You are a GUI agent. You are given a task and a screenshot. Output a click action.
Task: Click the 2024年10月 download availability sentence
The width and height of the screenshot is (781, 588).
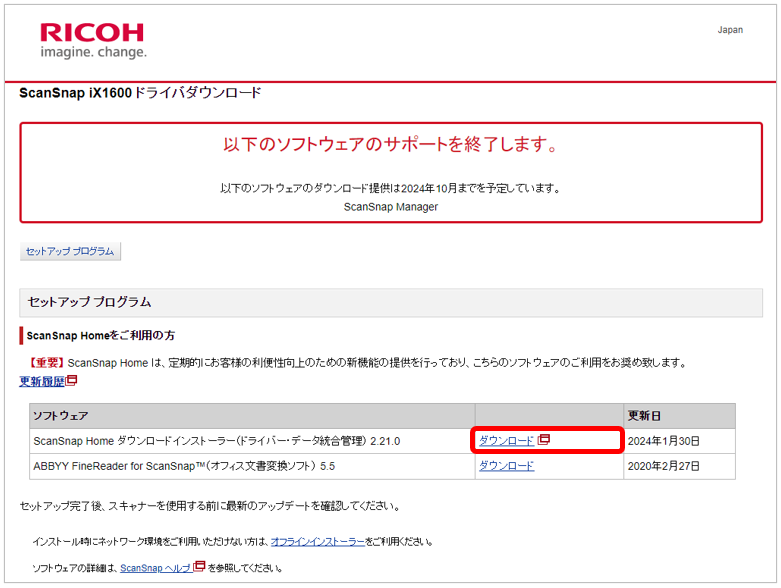pos(390,188)
